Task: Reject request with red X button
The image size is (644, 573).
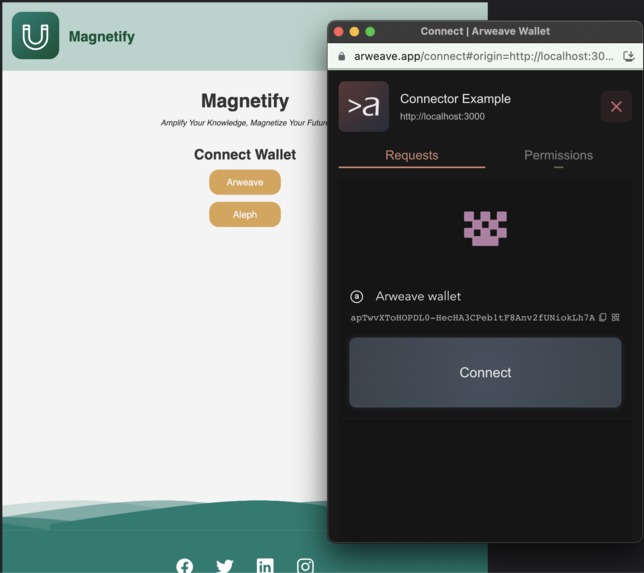Action: pyautogui.click(x=616, y=106)
